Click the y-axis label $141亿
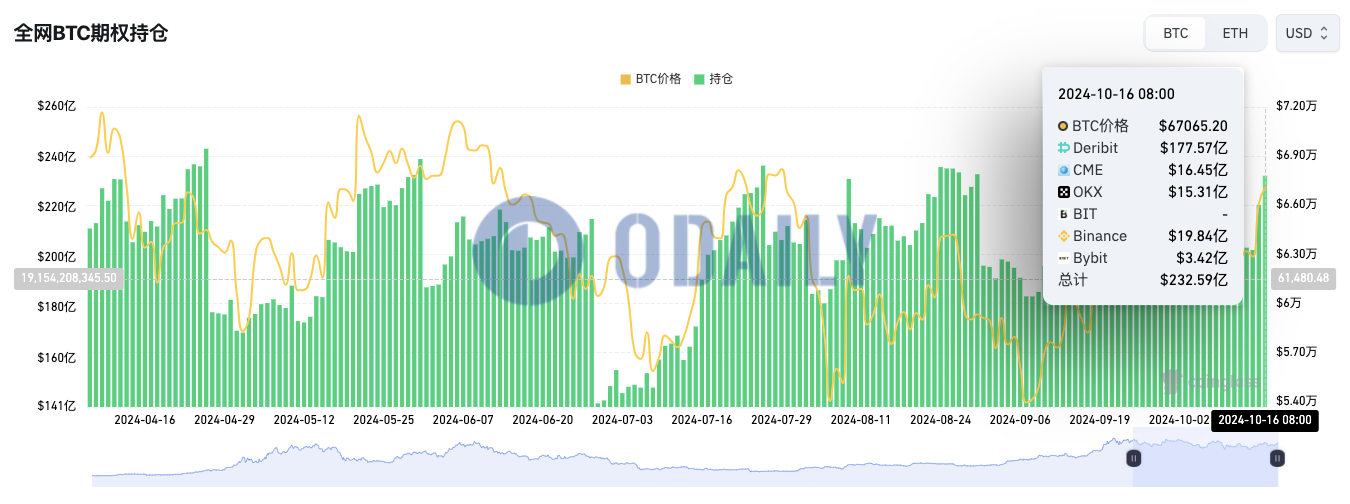1350x504 pixels. coord(57,406)
